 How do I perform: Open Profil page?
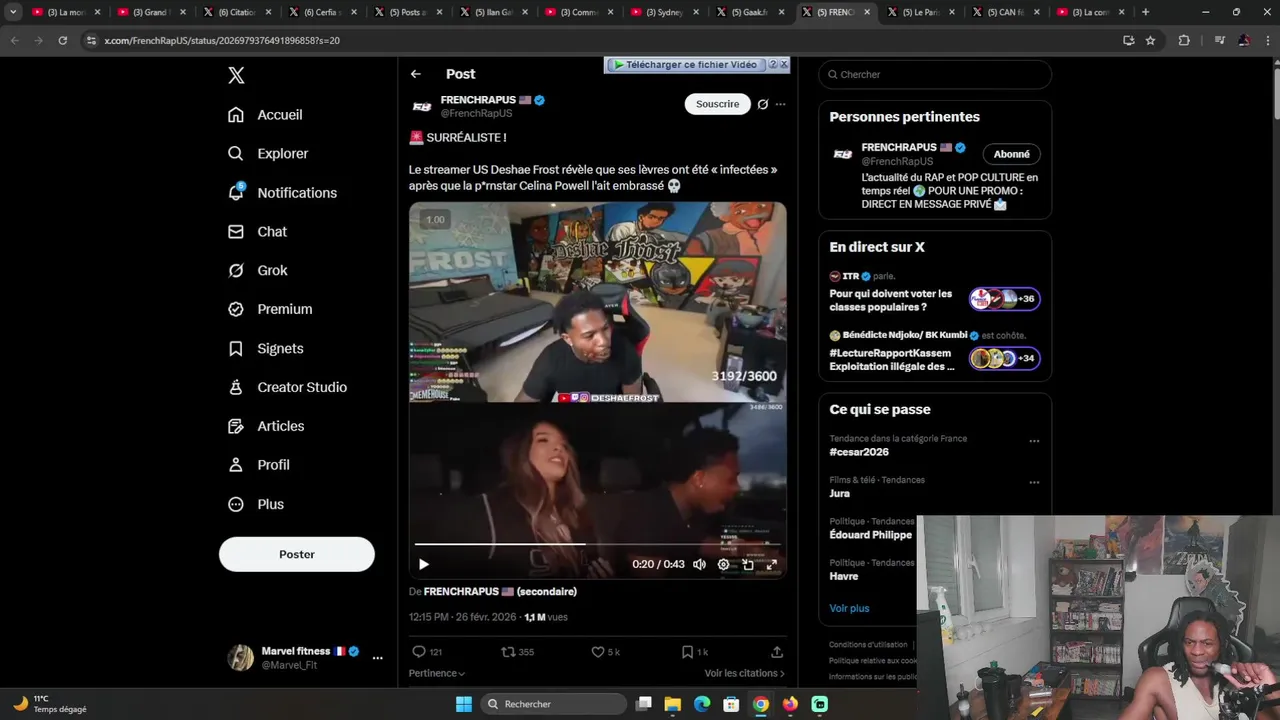click(258, 466)
